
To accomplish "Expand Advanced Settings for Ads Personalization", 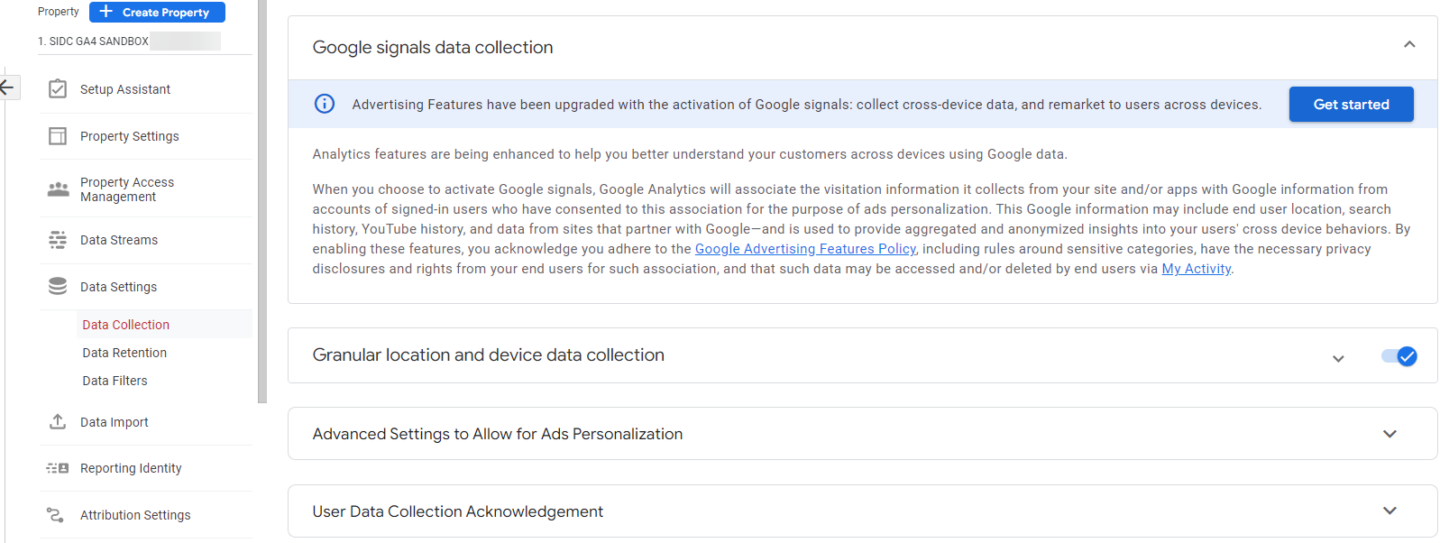I will [x=1389, y=434].
